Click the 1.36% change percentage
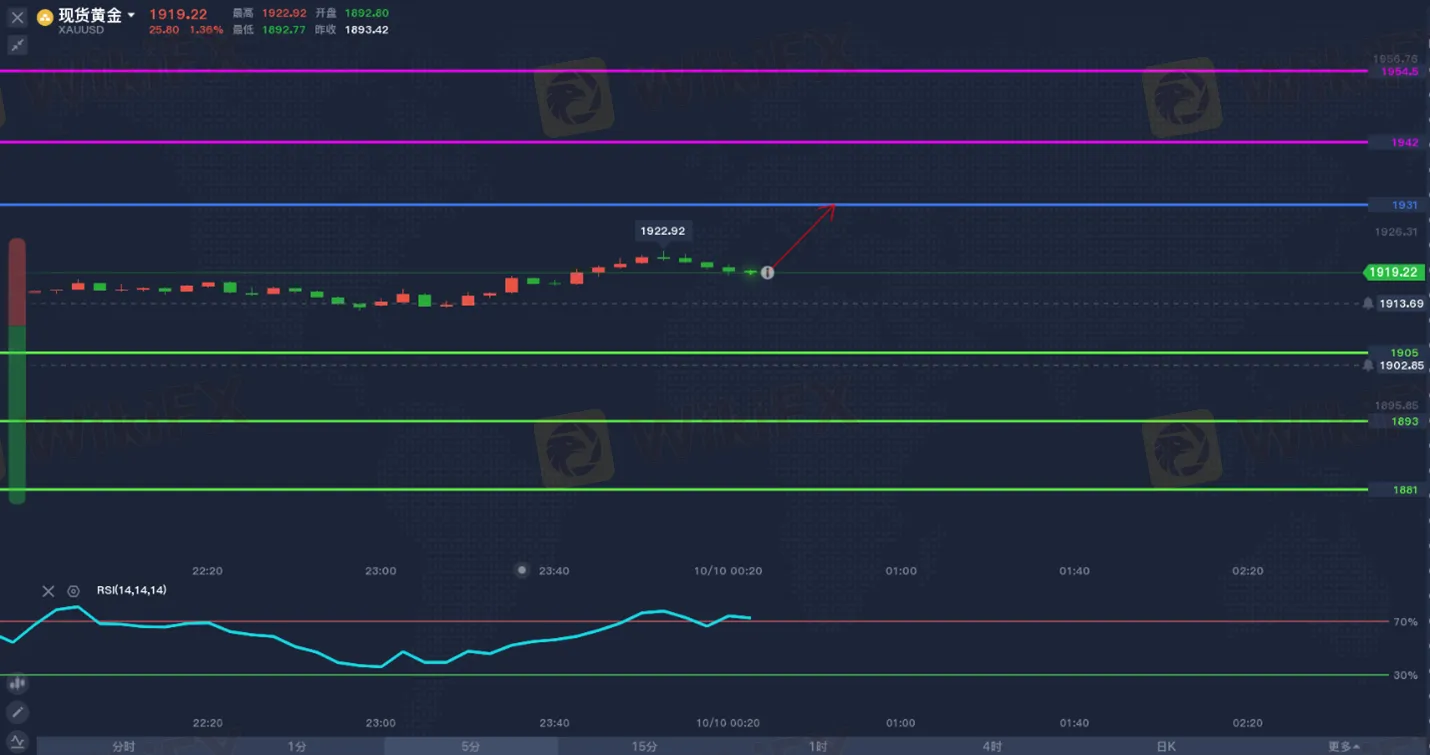This screenshot has height=755, width=1430. point(207,30)
